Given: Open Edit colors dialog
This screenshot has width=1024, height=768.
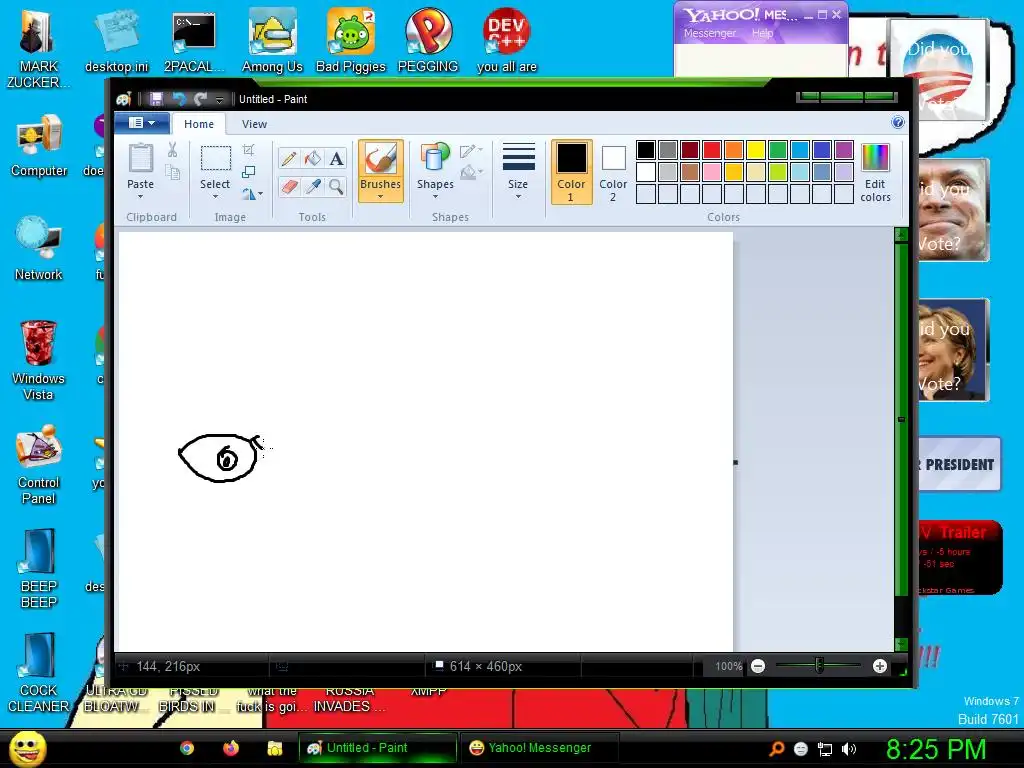Looking at the screenshot, I should pyautogui.click(x=875, y=173).
